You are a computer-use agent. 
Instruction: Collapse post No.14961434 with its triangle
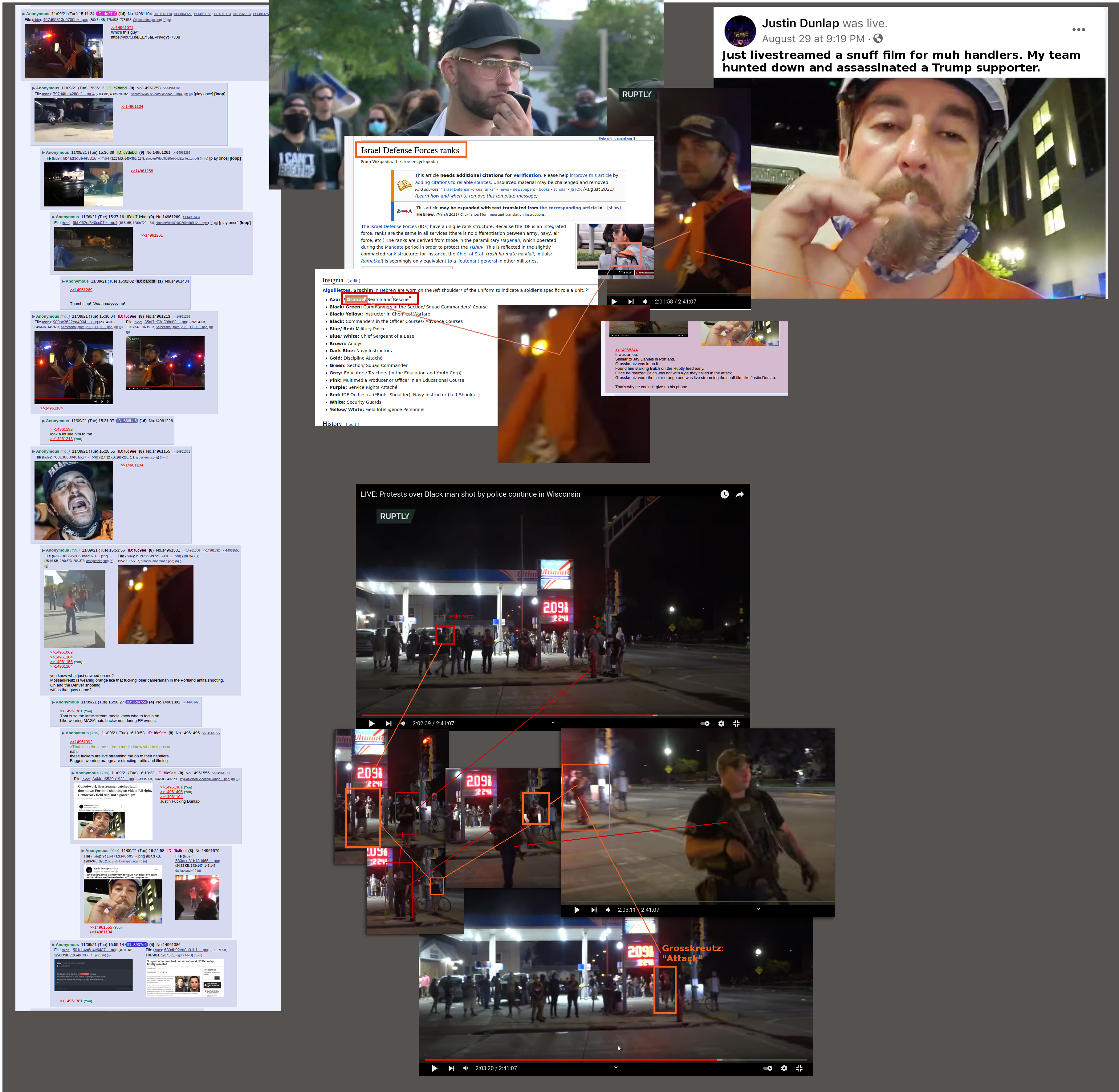pyautogui.click(x=63, y=281)
